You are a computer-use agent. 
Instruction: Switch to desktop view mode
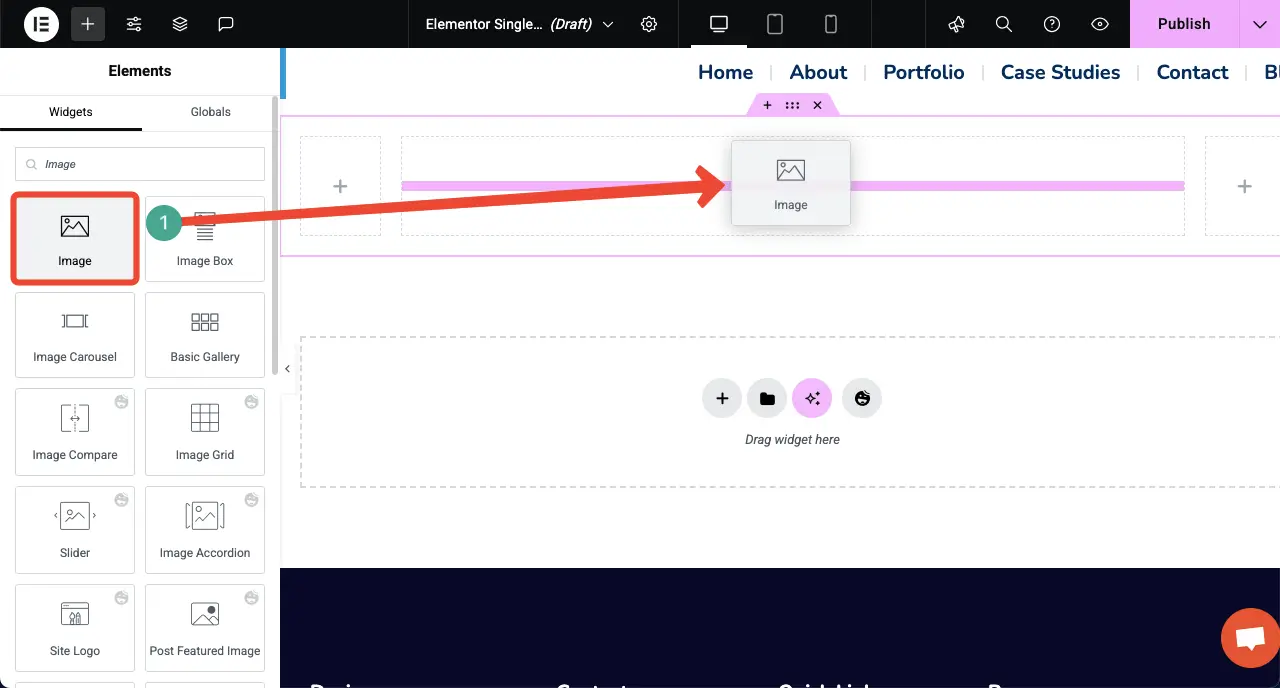tap(719, 24)
